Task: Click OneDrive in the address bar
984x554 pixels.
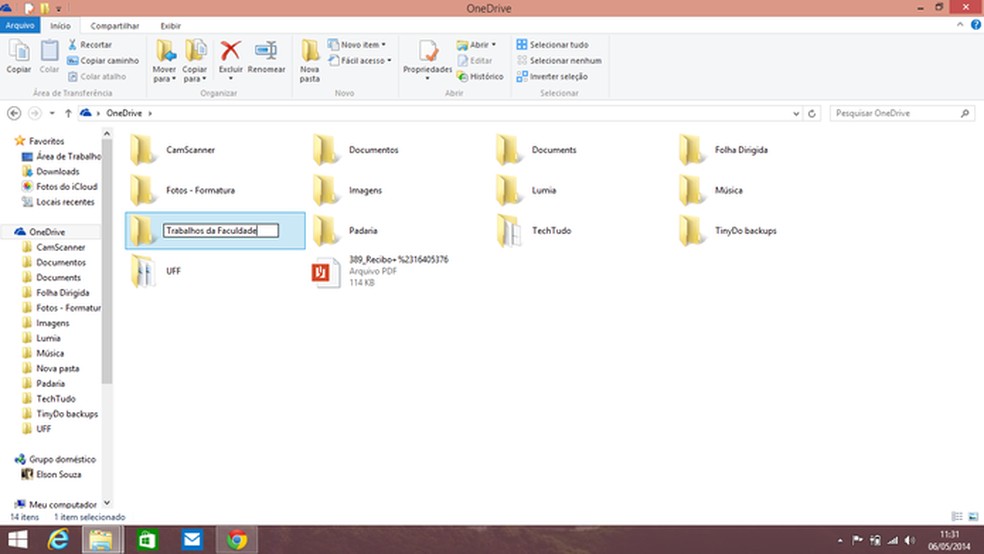Action: [124, 113]
